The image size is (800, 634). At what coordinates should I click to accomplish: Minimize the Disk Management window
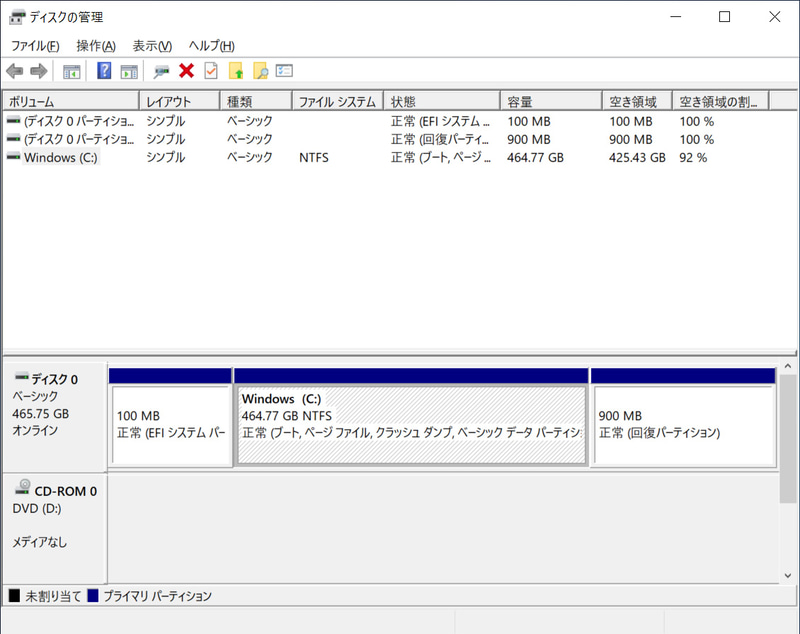pyautogui.click(x=676, y=17)
